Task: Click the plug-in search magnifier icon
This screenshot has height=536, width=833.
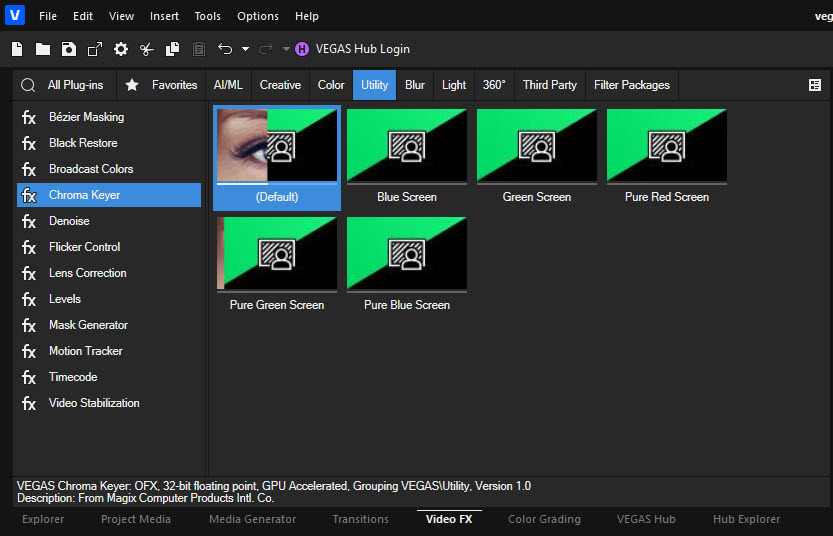Action: [28, 85]
